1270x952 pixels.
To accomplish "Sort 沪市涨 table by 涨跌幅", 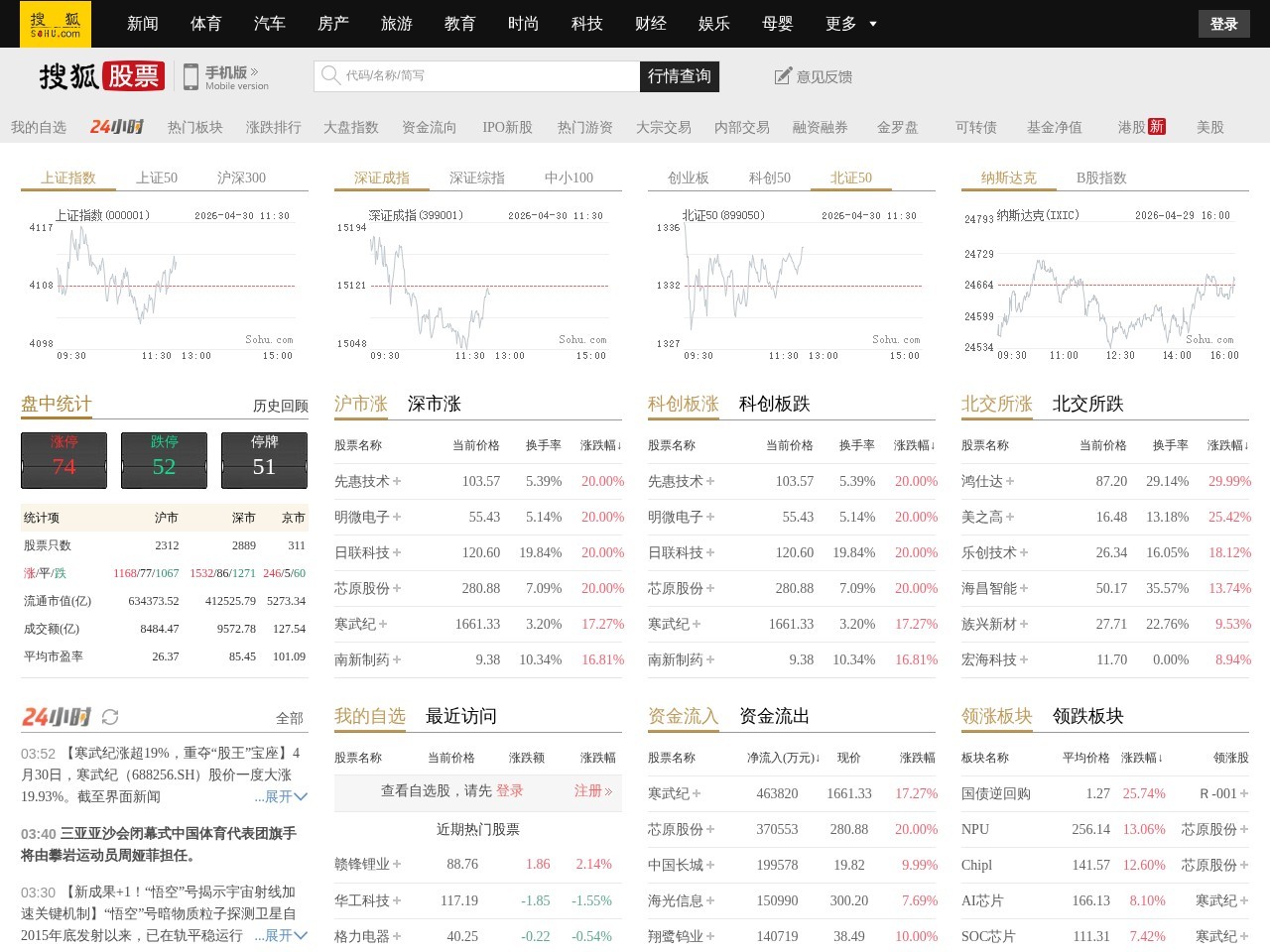I will point(602,445).
